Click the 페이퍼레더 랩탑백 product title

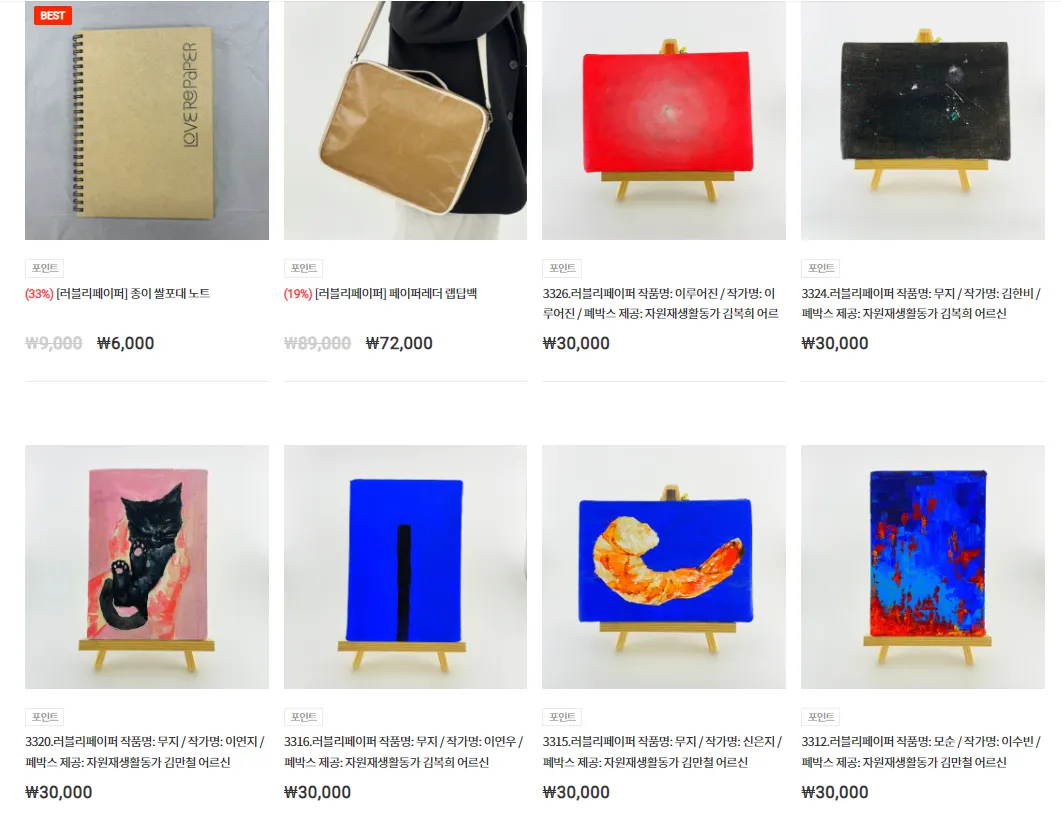(x=380, y=293)
